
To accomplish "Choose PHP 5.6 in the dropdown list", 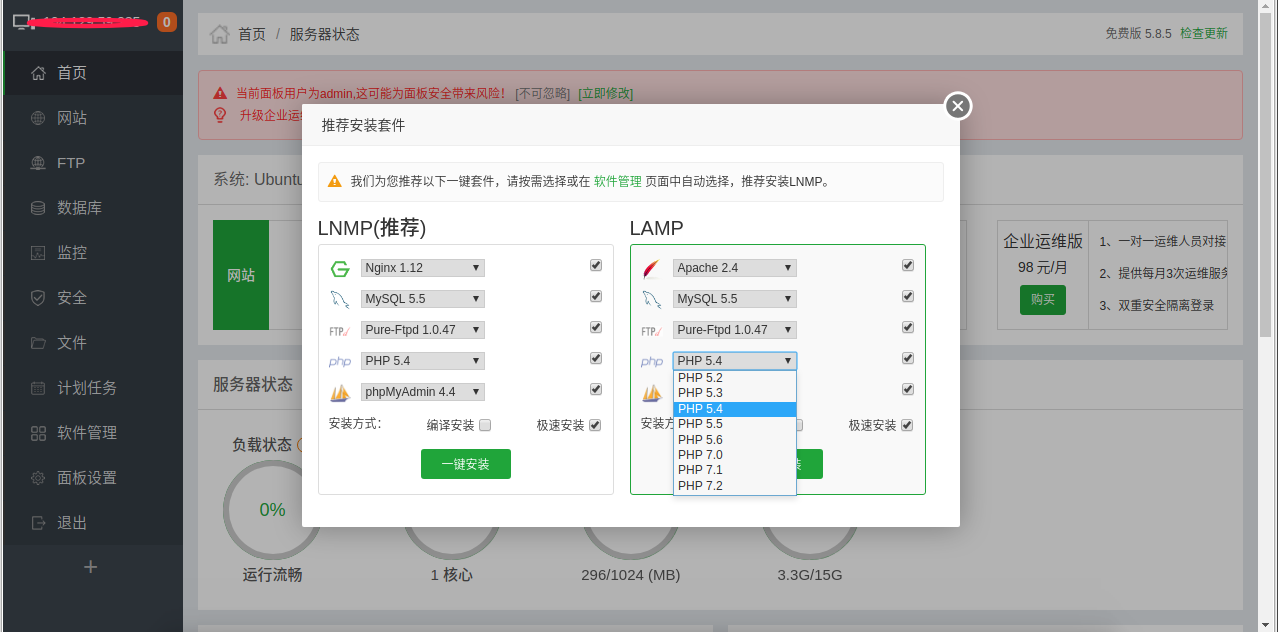I will point(735,440).
